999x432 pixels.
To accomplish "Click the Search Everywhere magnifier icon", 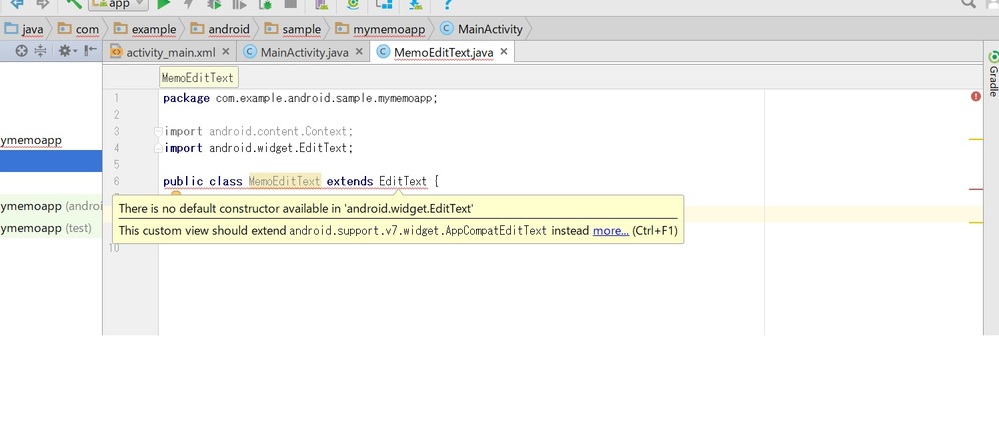I will (968, 5).
